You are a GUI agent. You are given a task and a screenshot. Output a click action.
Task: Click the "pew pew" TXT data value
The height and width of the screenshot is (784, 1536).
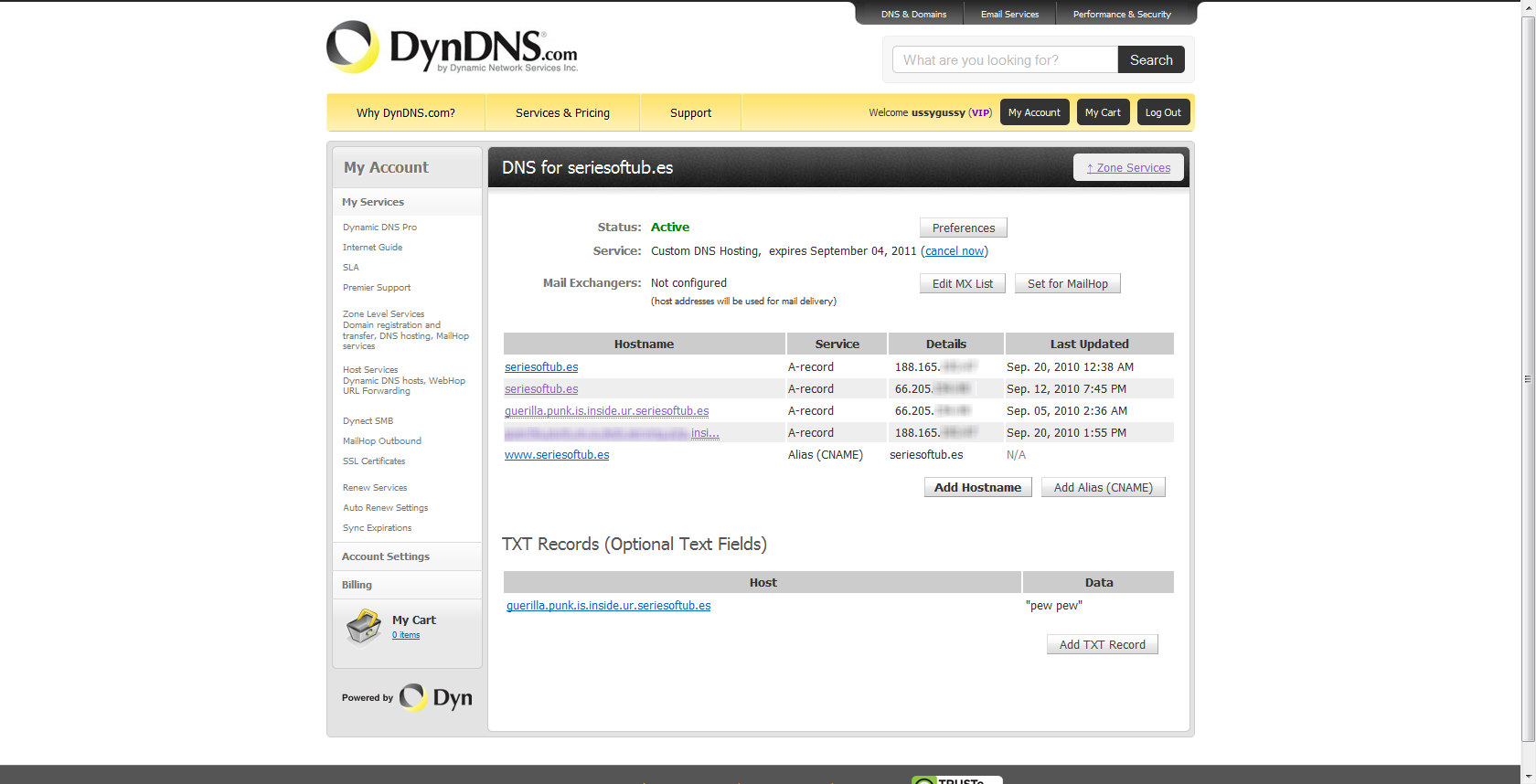[x=1053, y=605]
